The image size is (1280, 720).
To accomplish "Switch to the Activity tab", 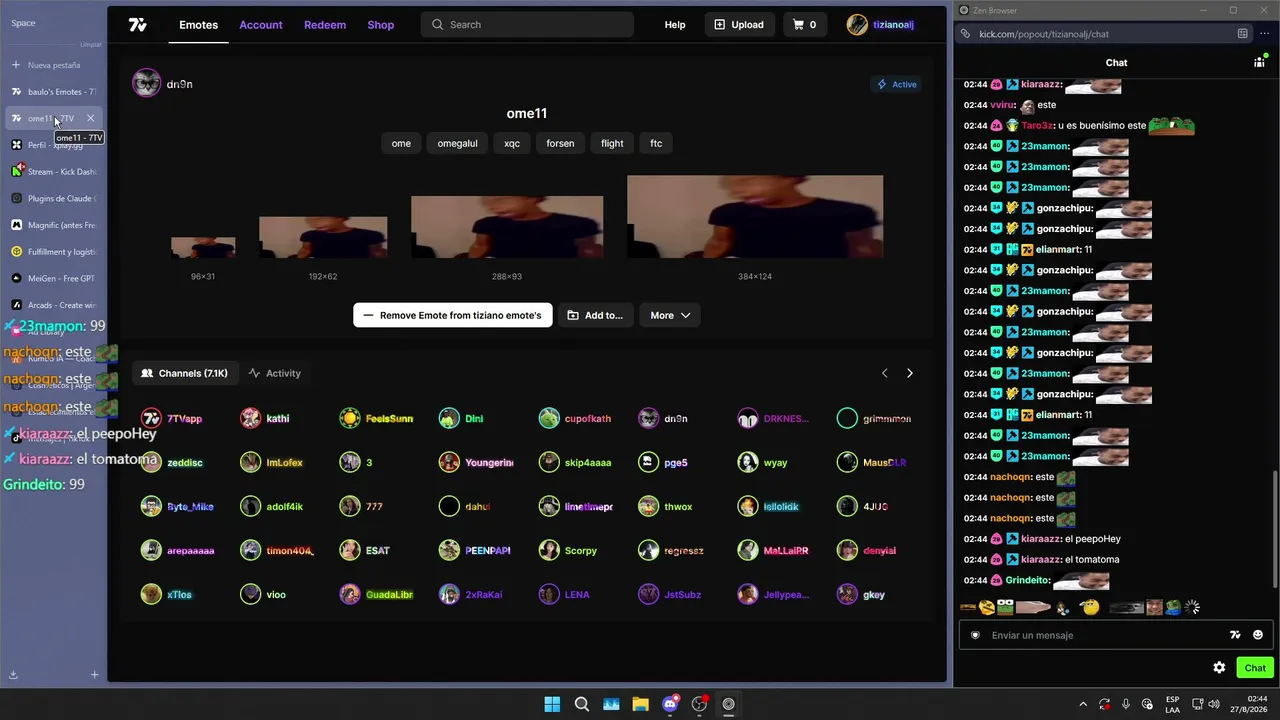I will pos(274,373).
